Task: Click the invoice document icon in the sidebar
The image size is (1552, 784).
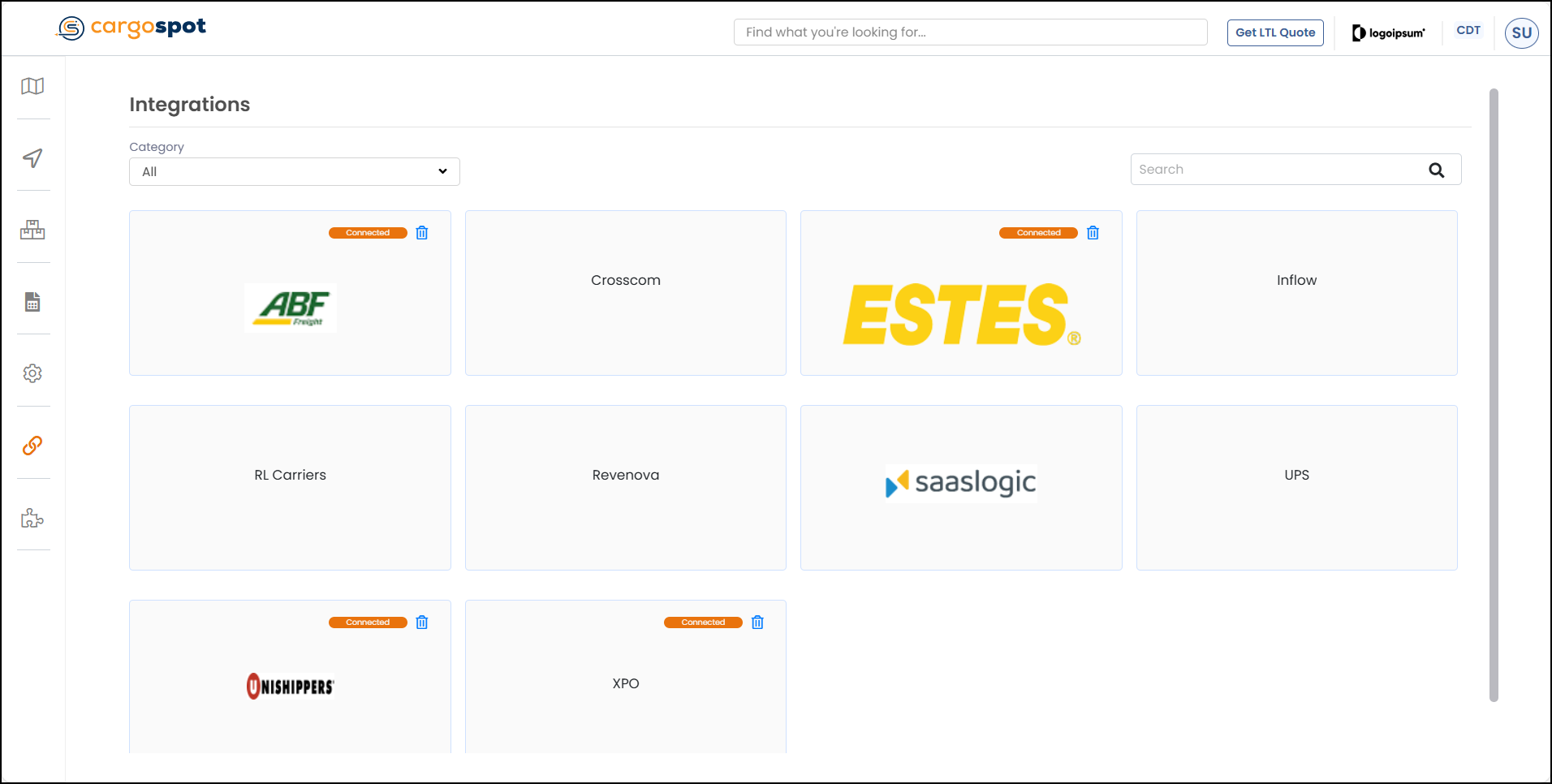Action: (32, 302)
